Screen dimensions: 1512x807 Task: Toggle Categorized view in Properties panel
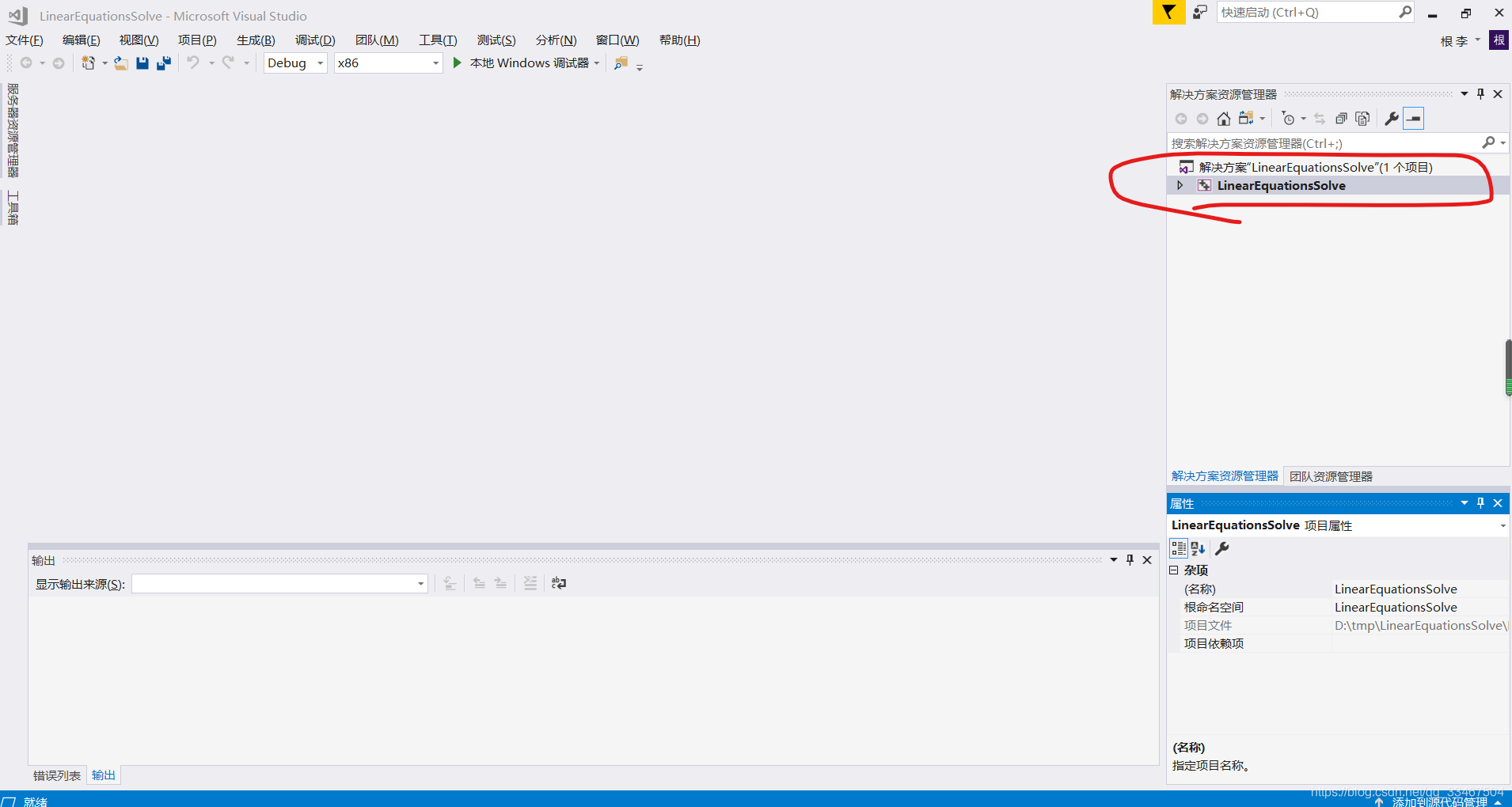pos(1179,548)
